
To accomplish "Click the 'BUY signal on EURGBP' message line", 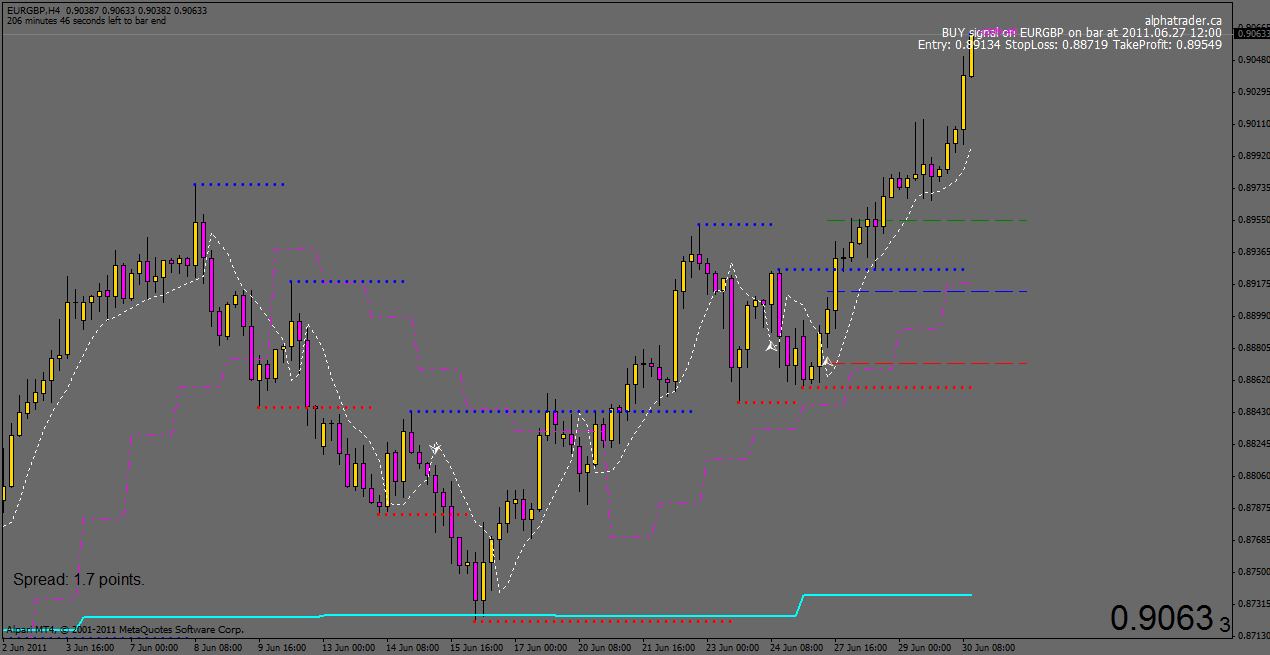I will click(1081, 32).
